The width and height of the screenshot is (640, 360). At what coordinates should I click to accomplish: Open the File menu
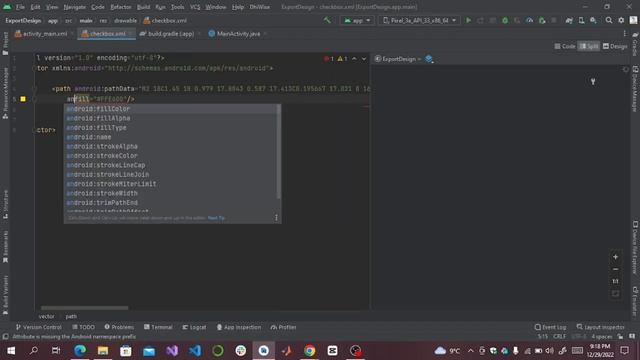pos(20,7)
